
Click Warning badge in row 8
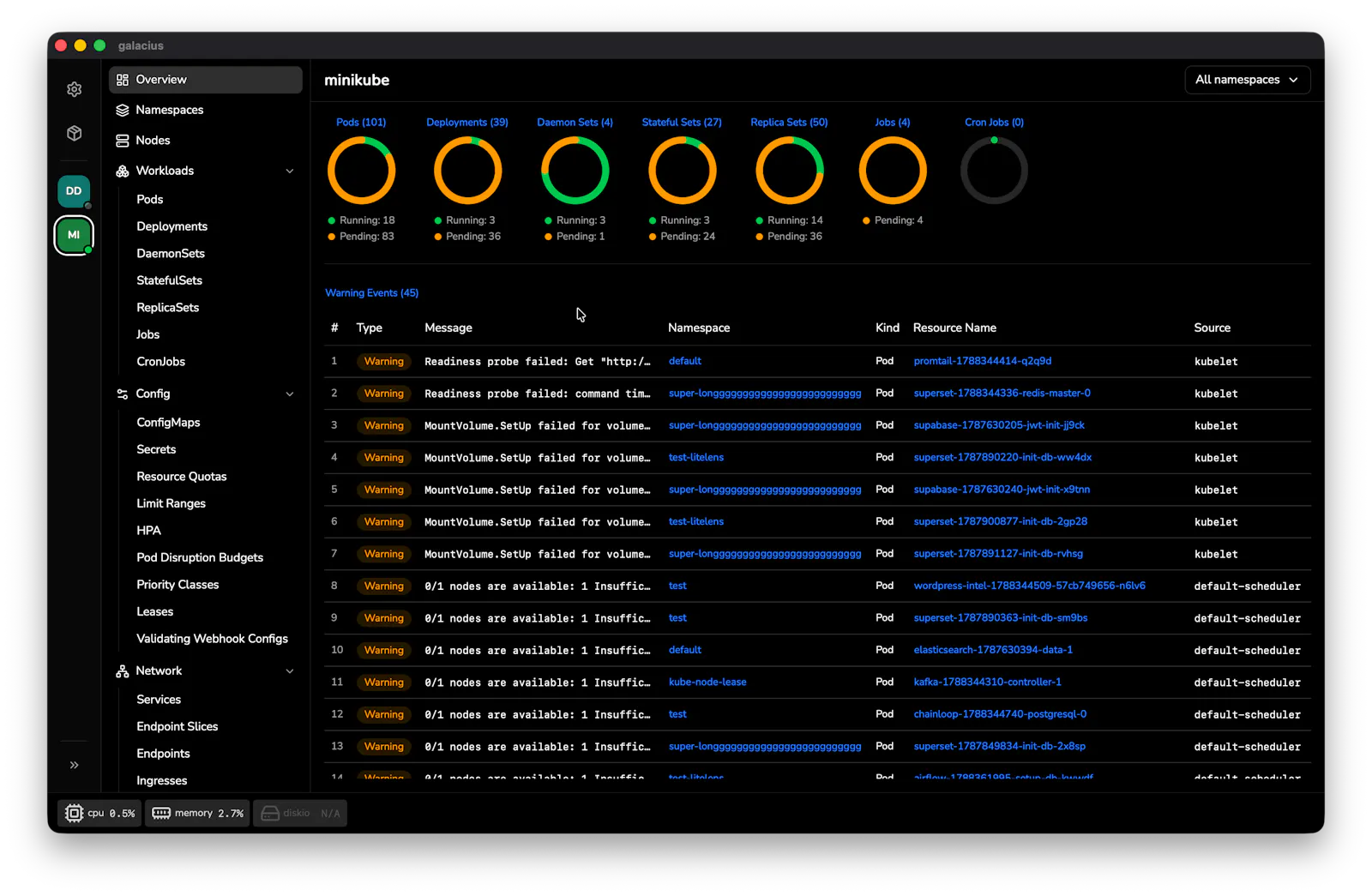pyautogui.click(x=384, y=586)
